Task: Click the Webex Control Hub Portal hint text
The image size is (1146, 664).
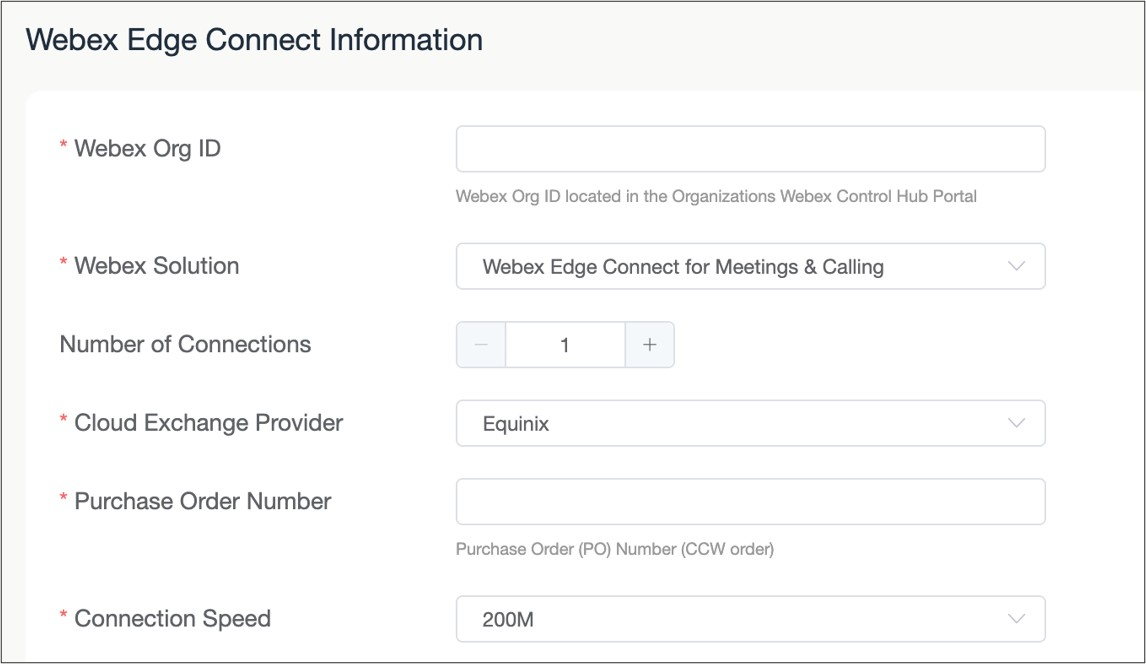Action: pyautogui.click(x=715, y=197)
